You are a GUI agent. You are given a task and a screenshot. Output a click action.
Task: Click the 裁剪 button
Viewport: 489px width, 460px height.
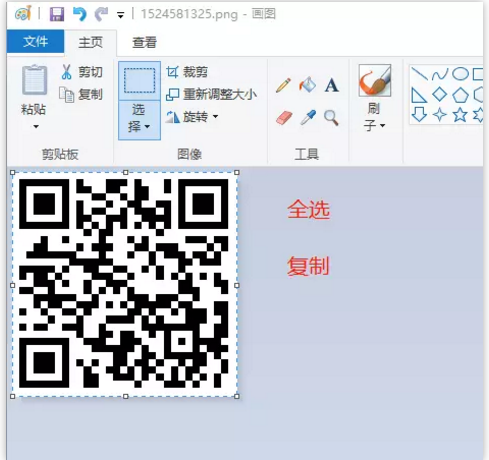(187, 72)
